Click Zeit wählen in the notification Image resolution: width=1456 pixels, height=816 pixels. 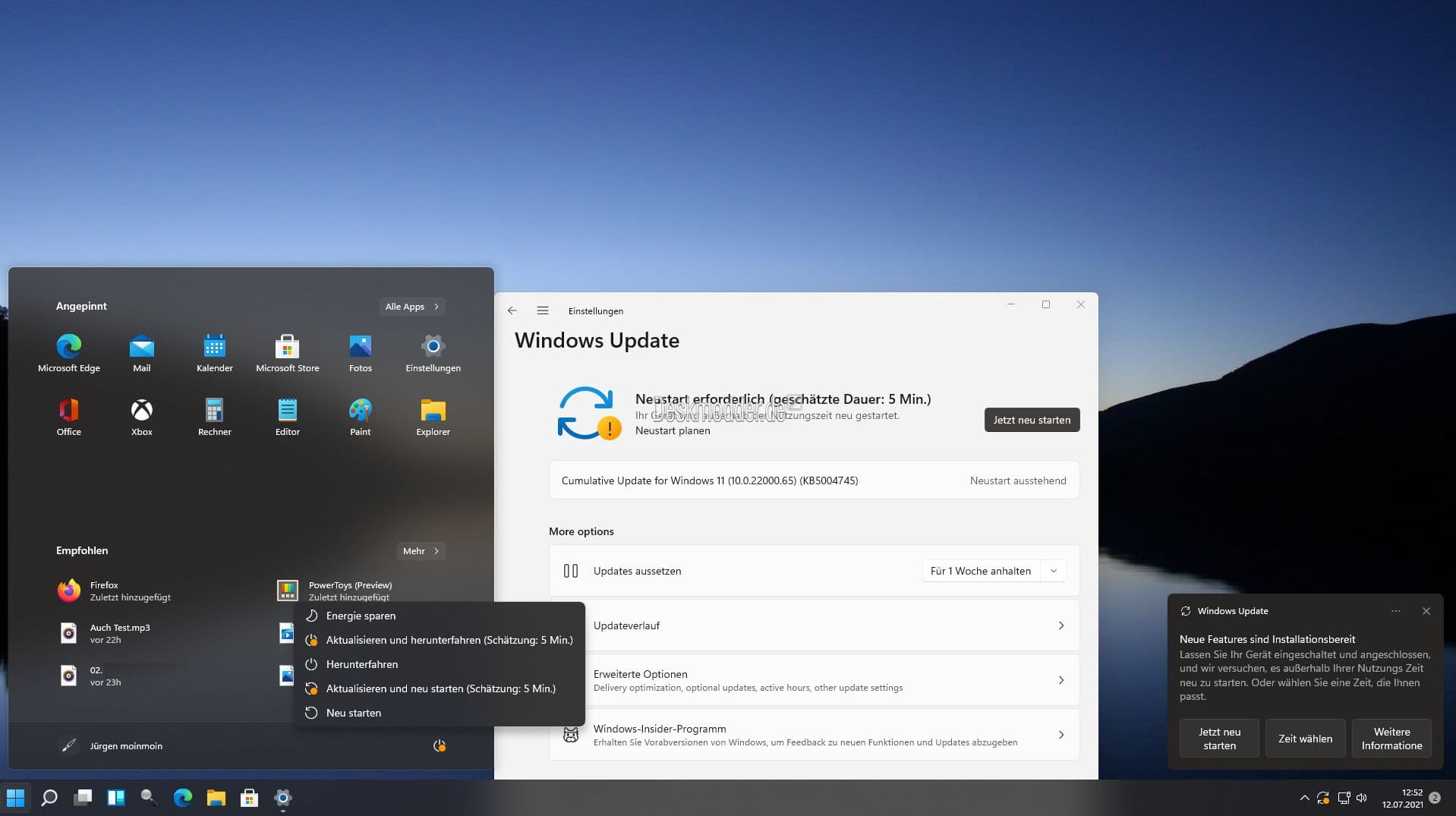[1305, 739]
